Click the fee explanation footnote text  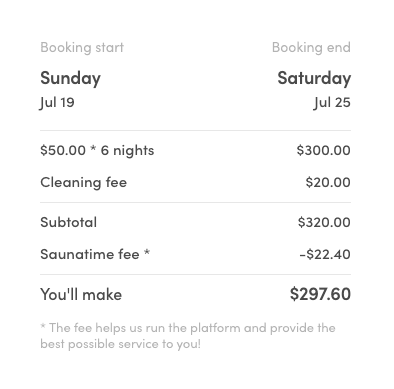click(188, 336)
